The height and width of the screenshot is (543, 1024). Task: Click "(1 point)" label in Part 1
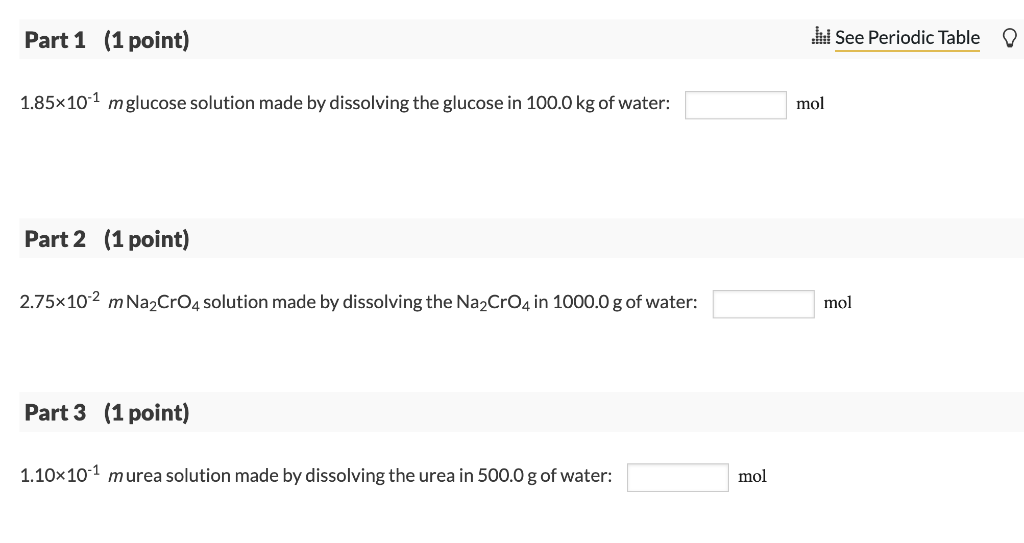tap(146, 40)
